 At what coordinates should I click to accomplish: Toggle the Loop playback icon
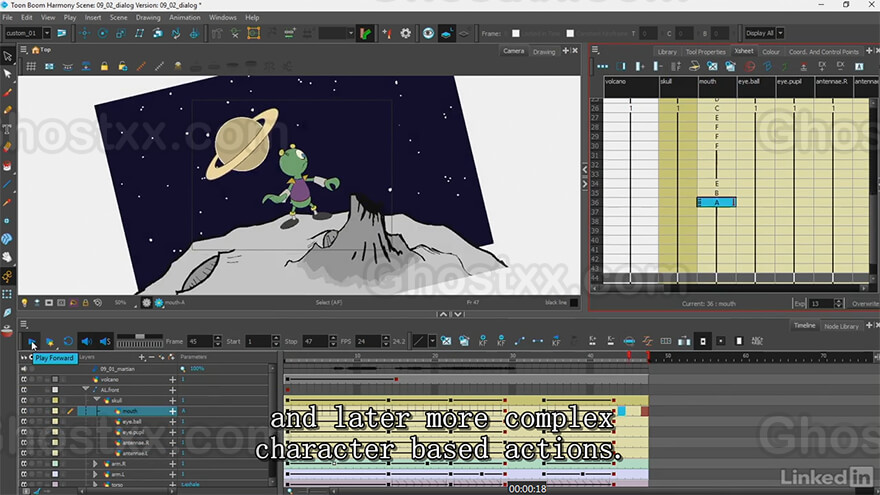(68, 341)
